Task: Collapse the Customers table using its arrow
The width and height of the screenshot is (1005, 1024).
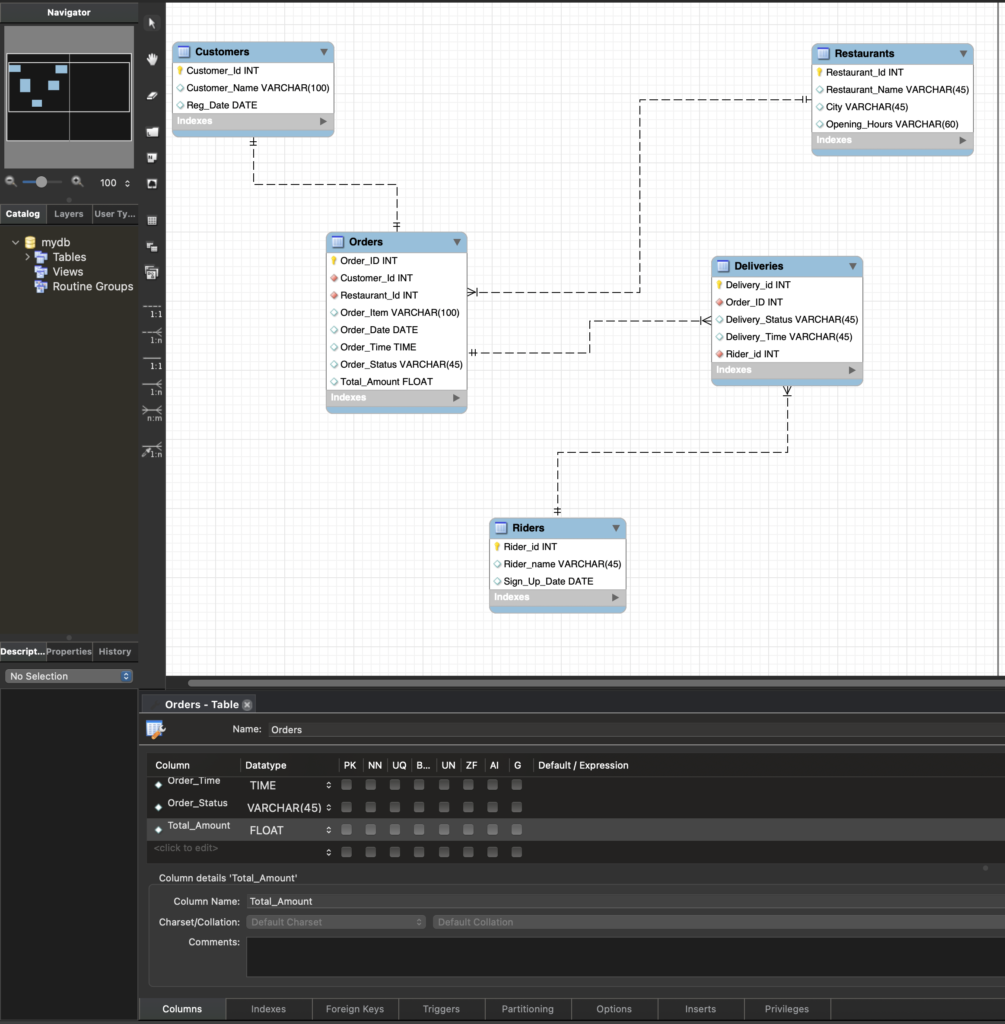Action: [x=324, y=52]
